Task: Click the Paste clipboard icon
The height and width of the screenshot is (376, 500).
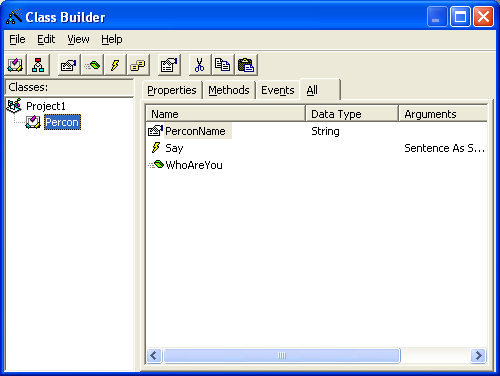Action: pyautogui.click(x=246, y=65)
